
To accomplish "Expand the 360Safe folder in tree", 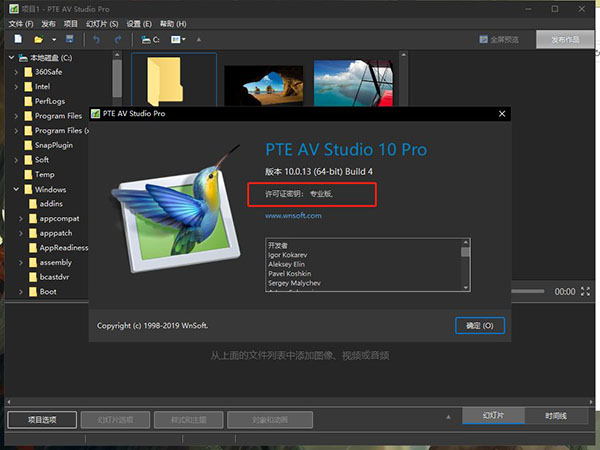I will (16, 72).
